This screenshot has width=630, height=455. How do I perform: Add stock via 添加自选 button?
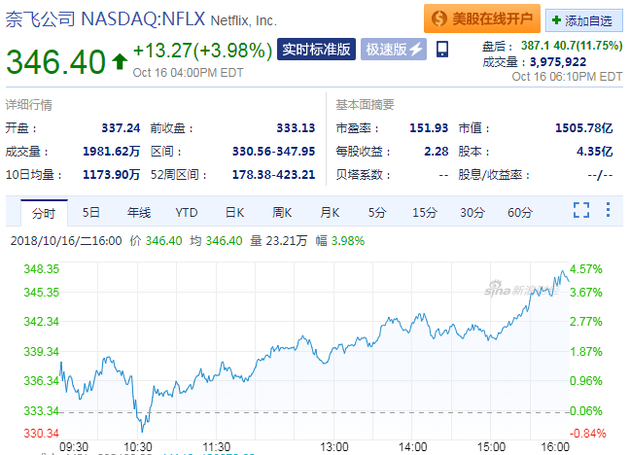coord(583,20)
